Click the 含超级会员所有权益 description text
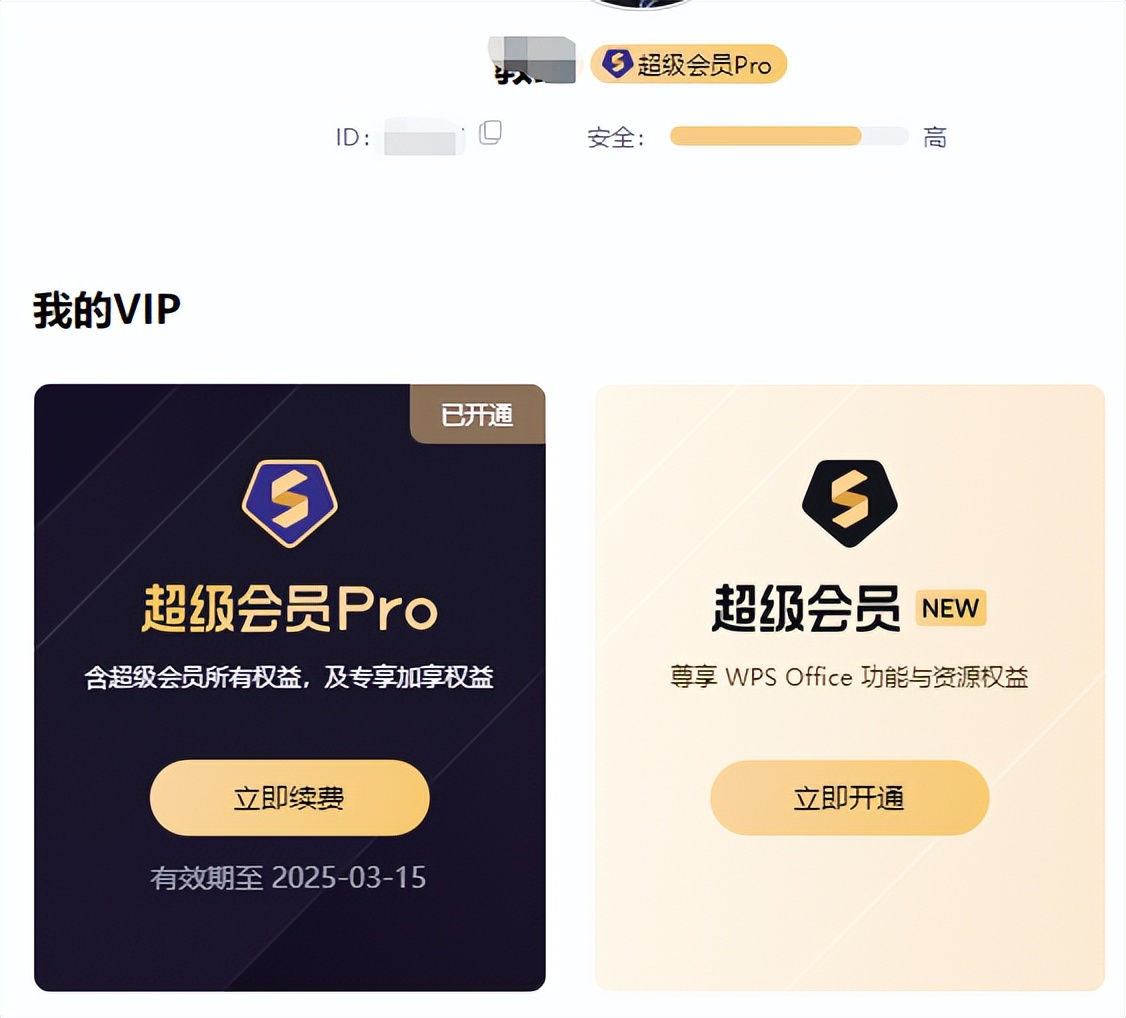 tap(289, 676)
